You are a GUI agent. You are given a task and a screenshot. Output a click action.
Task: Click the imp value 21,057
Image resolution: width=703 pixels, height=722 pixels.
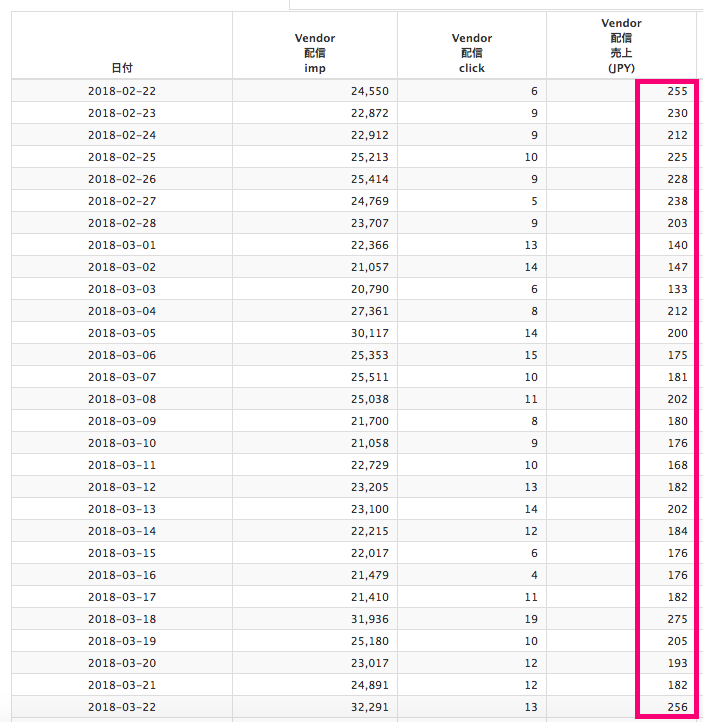pos(370,267)
